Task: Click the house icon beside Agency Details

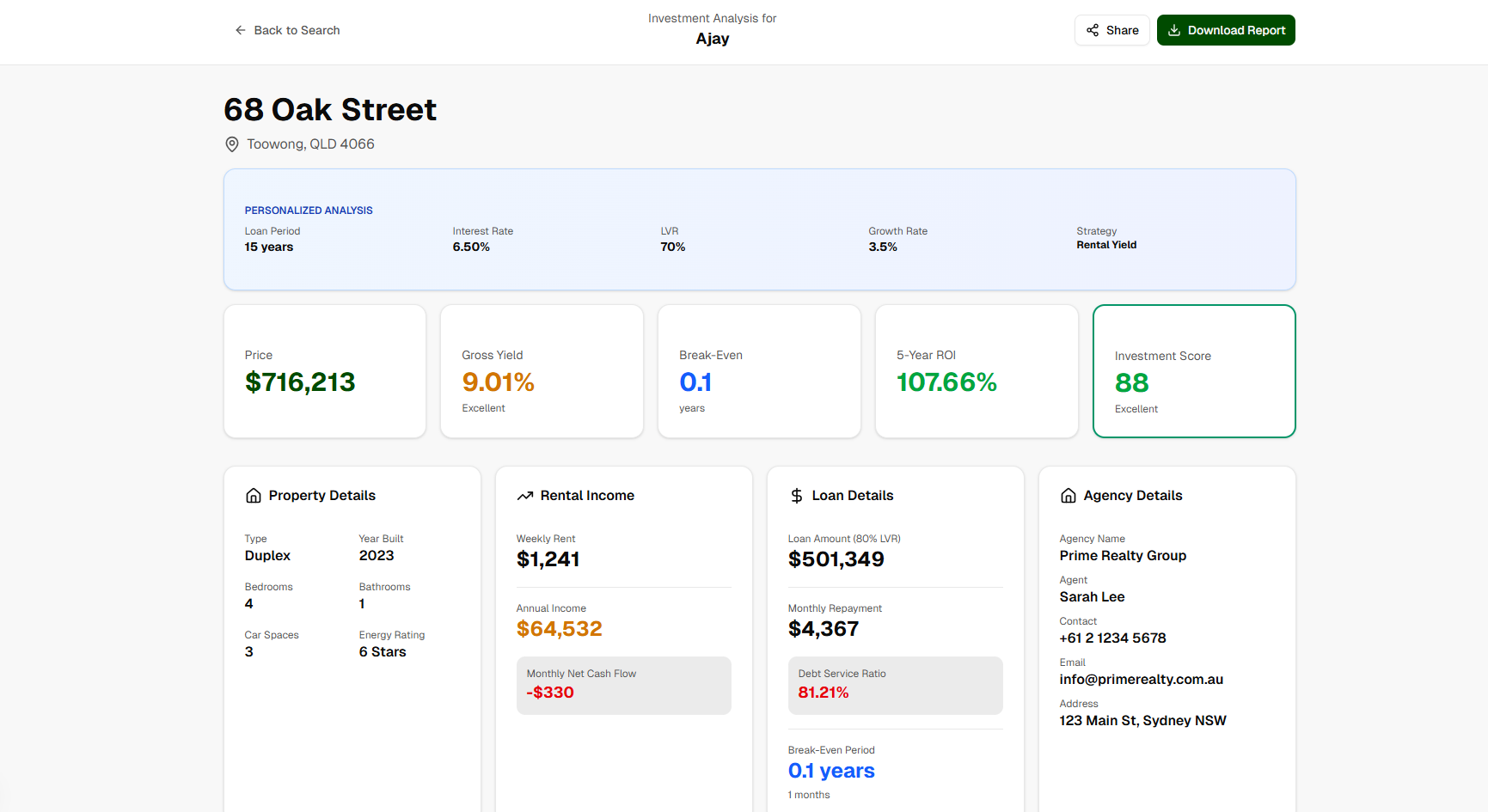Action: click(1069, 496)
